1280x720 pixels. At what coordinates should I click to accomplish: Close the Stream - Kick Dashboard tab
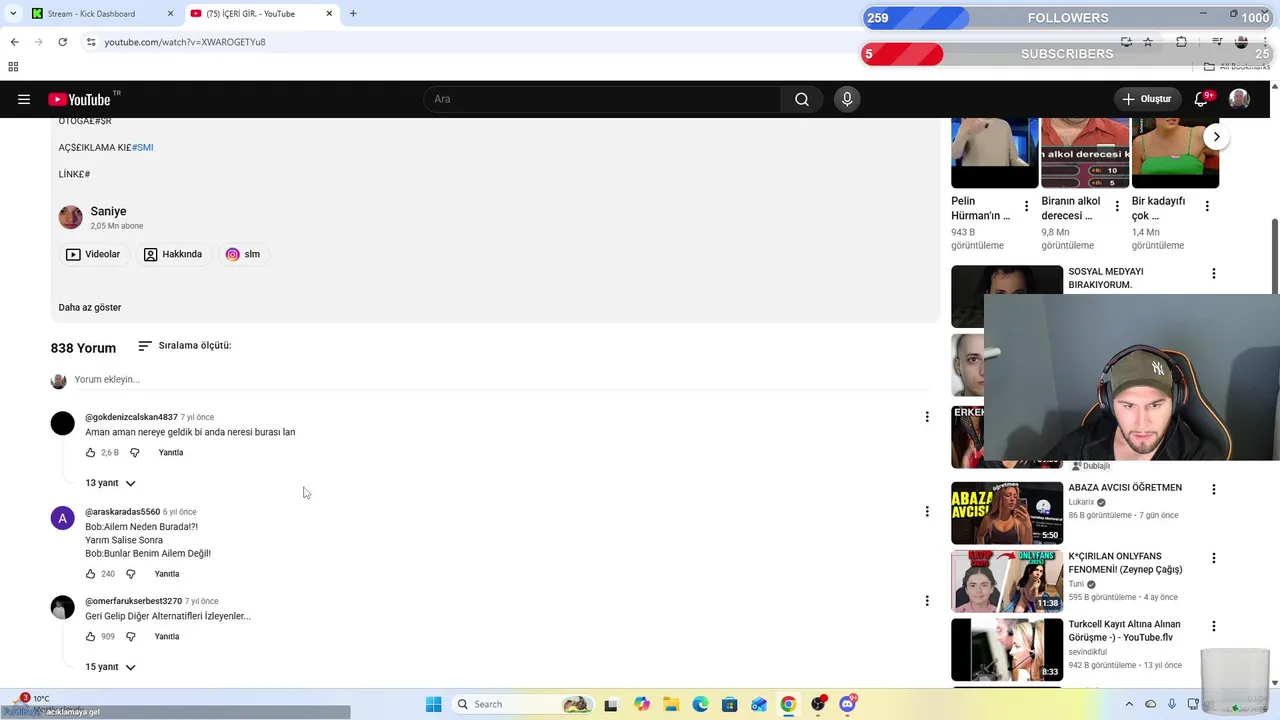pyautogui.click(x=170, y=14)
